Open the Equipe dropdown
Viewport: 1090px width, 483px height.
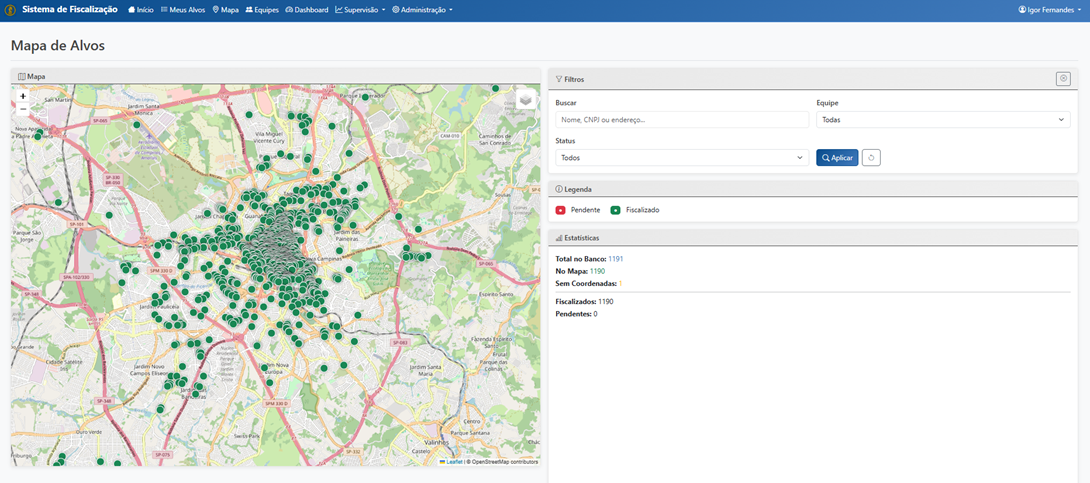[943, 120]
